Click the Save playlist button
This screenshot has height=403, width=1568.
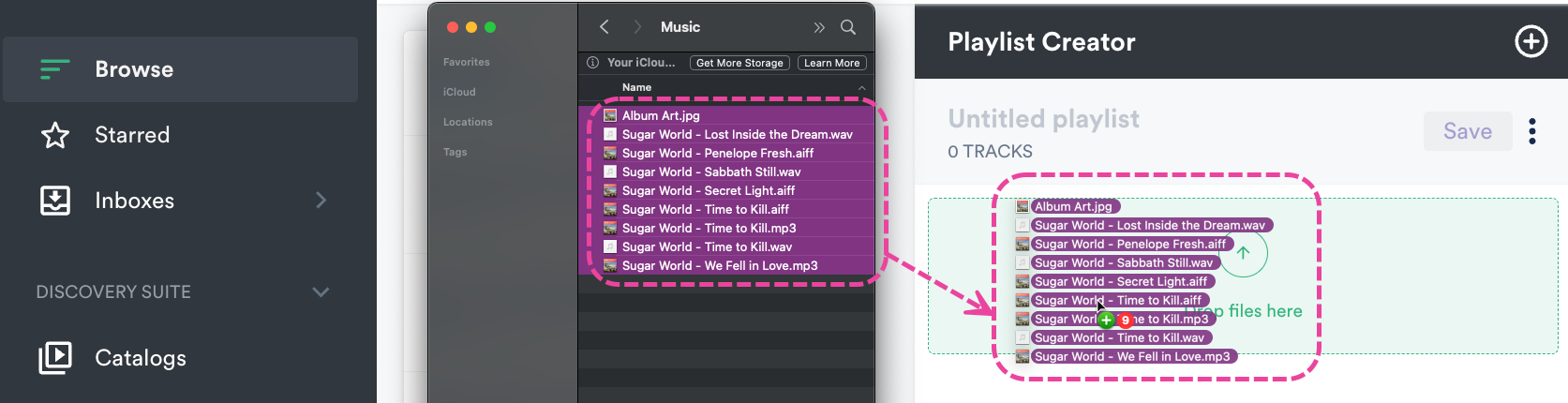[1468, 131]
